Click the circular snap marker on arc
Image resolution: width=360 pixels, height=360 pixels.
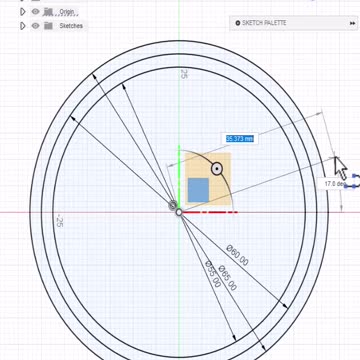(217, 169)
